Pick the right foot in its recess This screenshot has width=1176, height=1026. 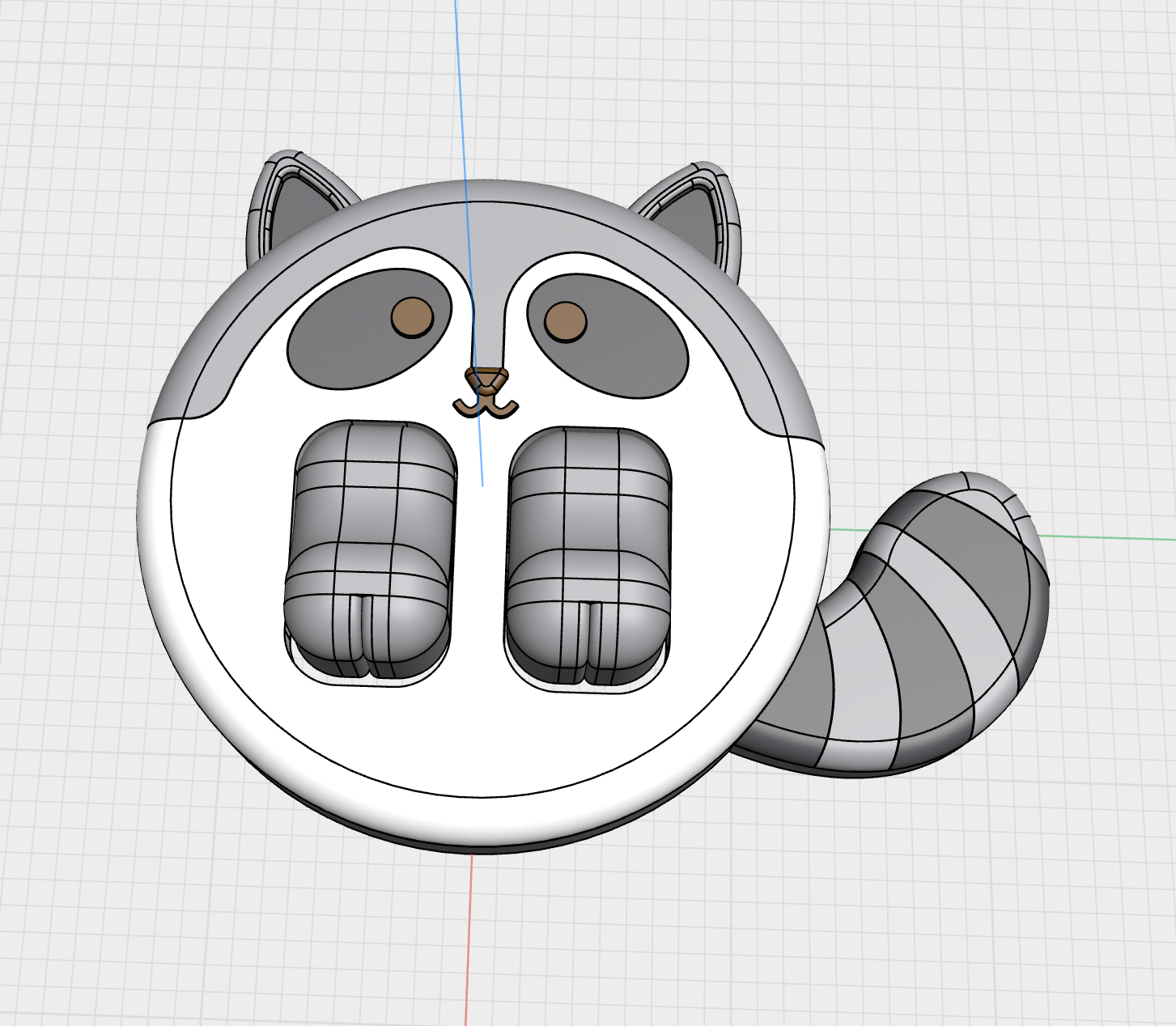click(x=588, y=557)
